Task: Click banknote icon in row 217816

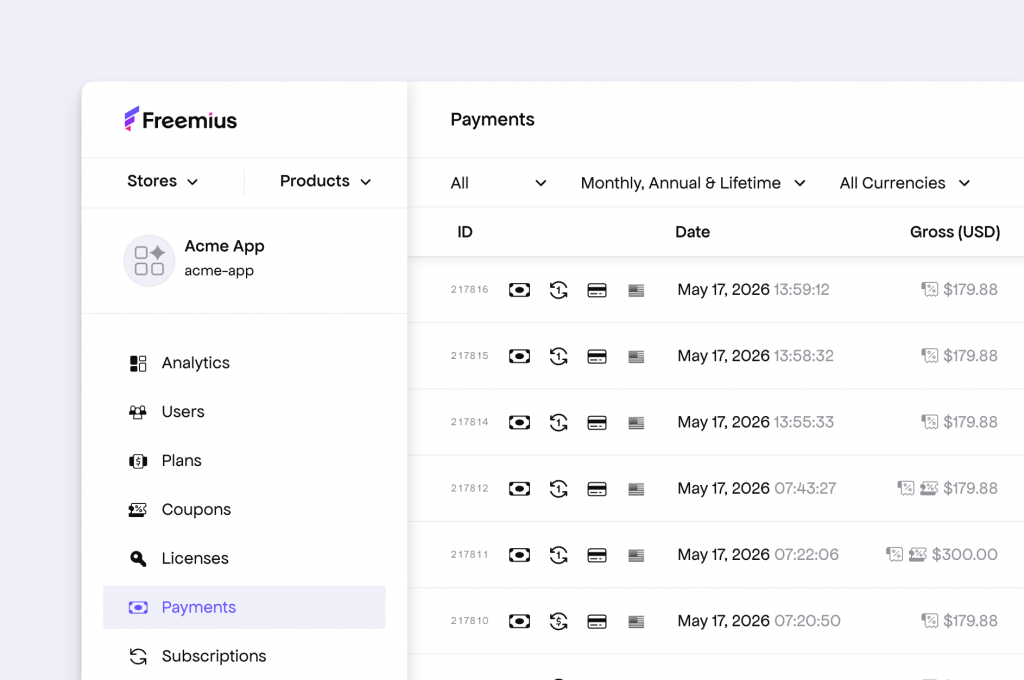Action: click(x=519, y=290)
